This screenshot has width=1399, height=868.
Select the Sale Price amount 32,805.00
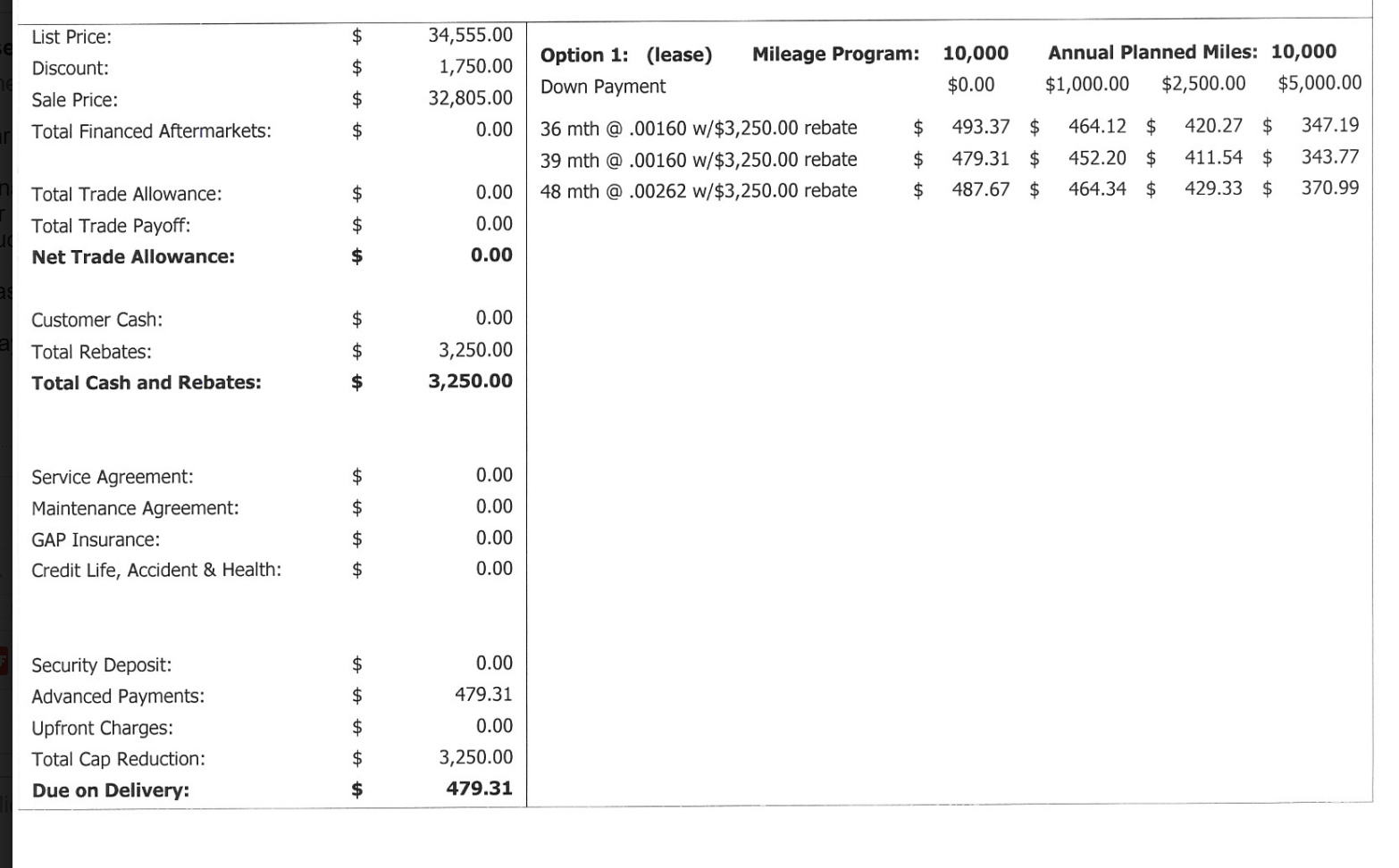tap(470, 98)
